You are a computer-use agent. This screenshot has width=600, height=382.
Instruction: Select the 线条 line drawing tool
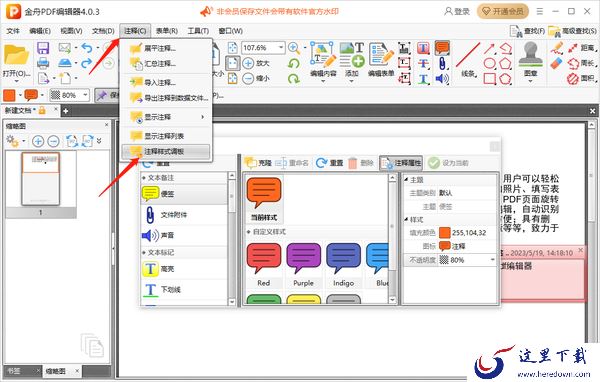coord(468,60)
